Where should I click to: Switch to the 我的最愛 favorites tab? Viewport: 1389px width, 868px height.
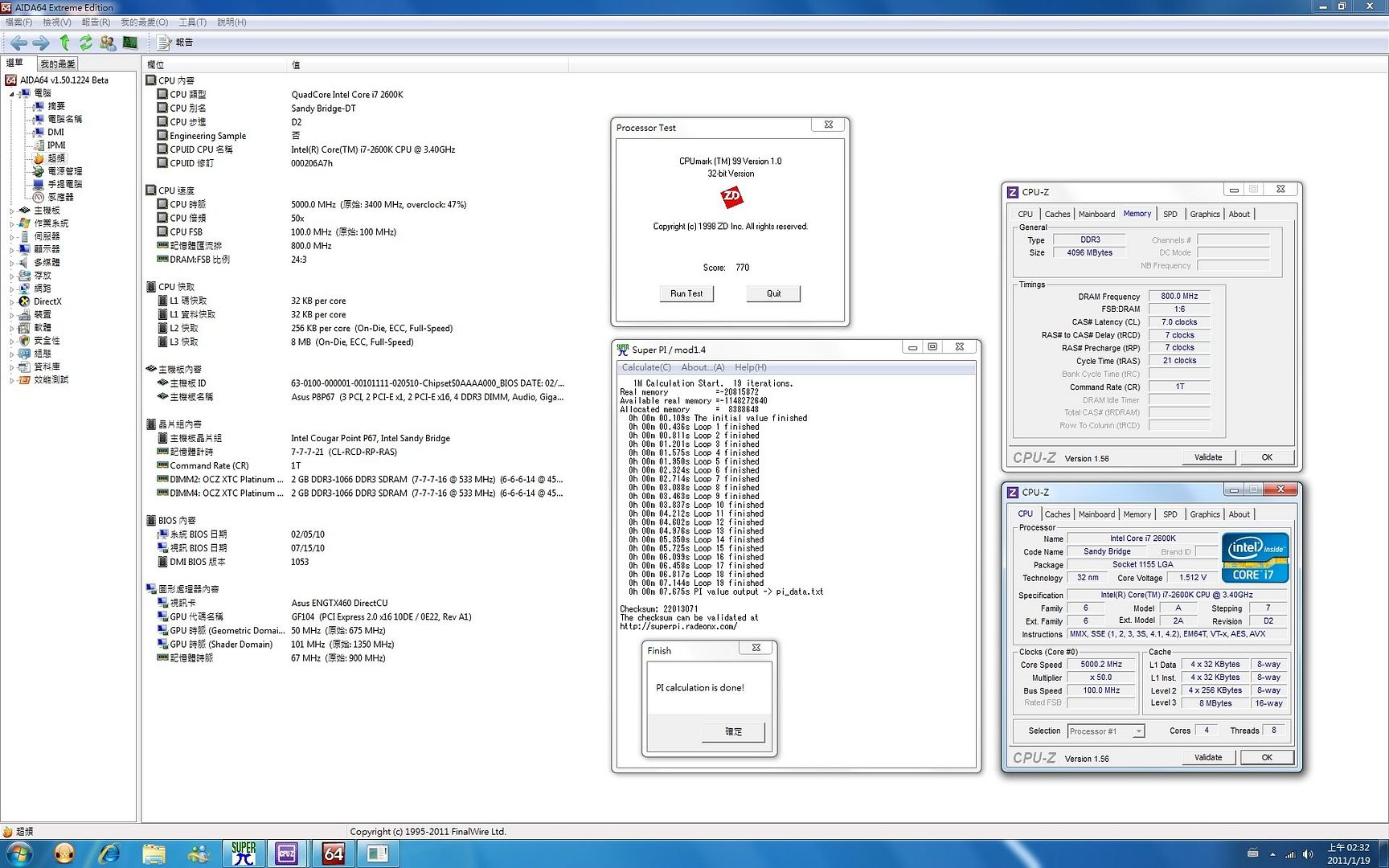(x=58, y=63)
